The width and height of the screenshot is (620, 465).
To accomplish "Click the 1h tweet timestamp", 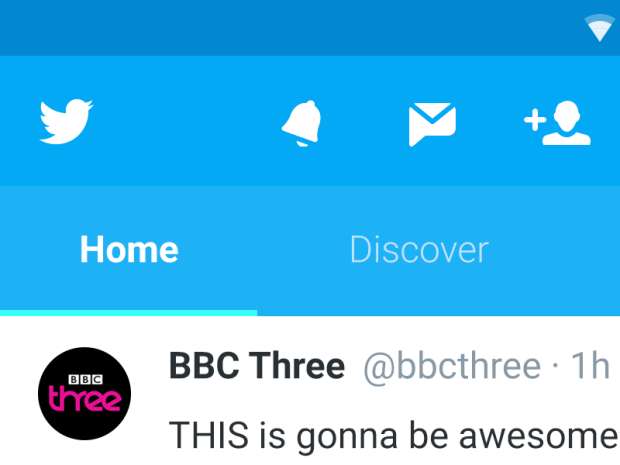I will [590, 366].
